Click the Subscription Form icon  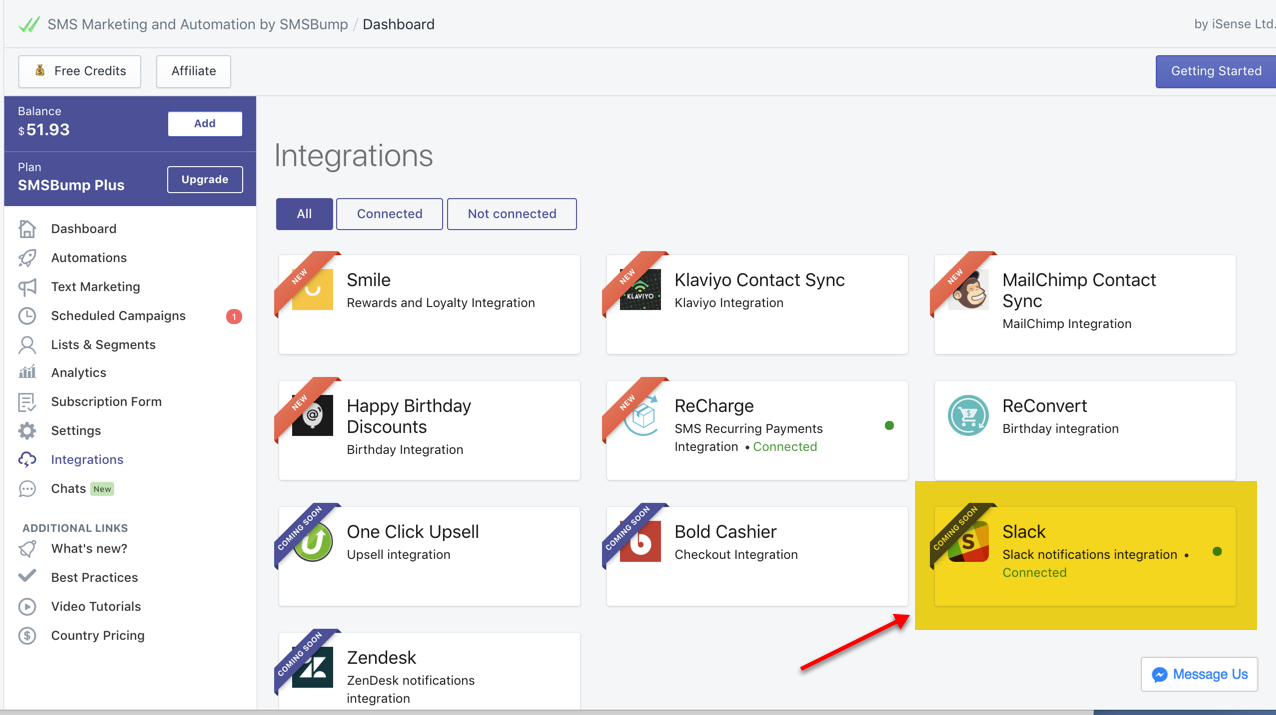click(27, 402)
